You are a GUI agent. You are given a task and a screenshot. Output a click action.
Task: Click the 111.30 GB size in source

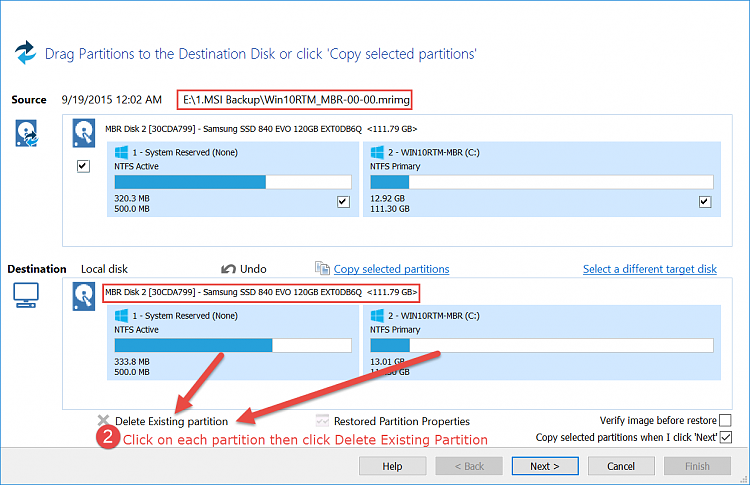390,209
